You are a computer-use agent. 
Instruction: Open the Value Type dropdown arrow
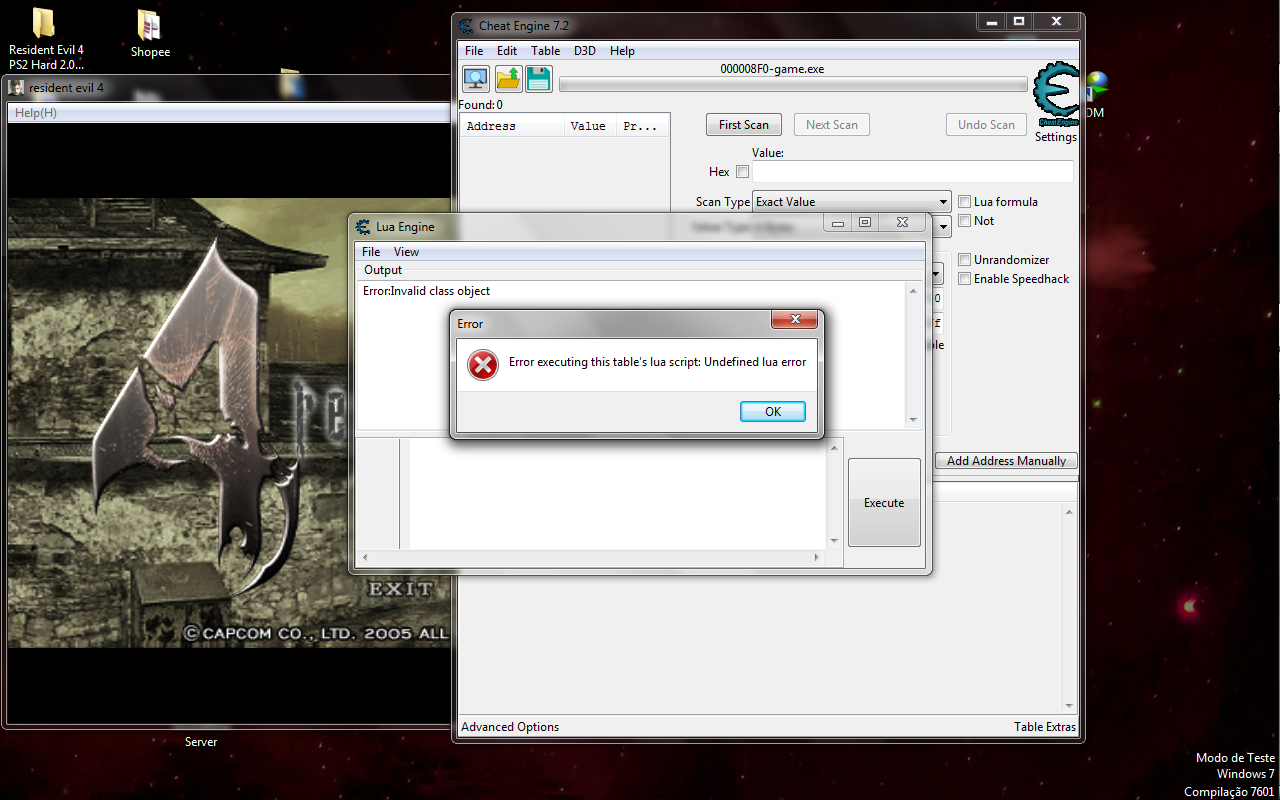pos(943,227)
